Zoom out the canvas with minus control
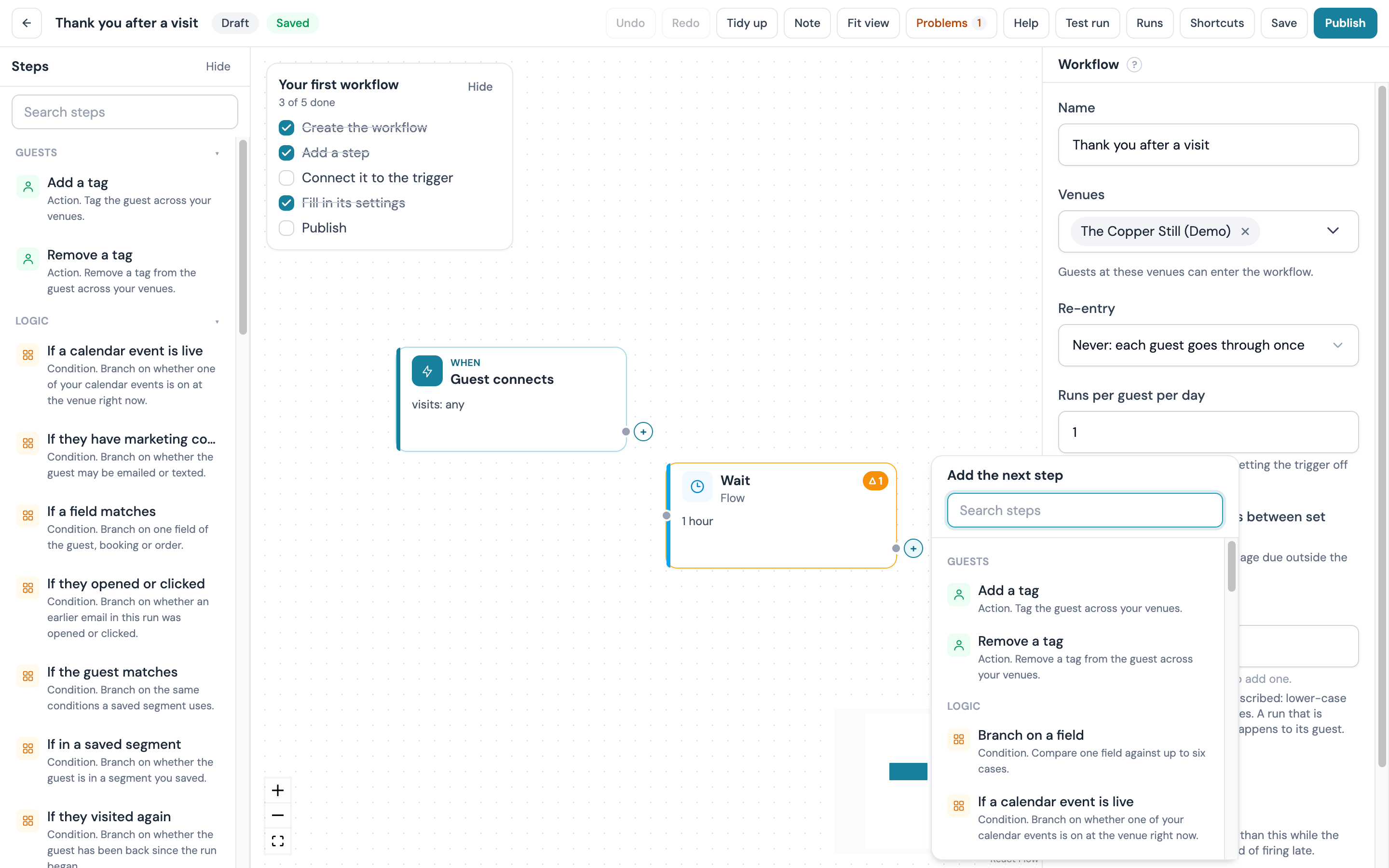1389x868 pixels. point(278,815)
